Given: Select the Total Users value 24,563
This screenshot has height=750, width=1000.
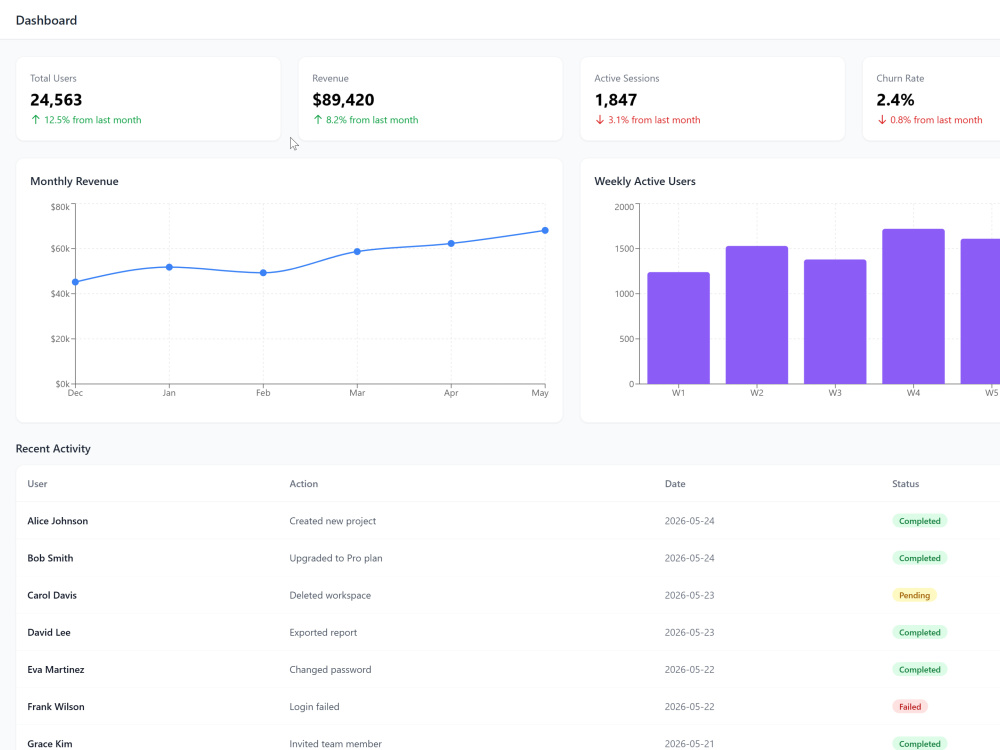Looking at the screenshot, I should coord(56,100).
